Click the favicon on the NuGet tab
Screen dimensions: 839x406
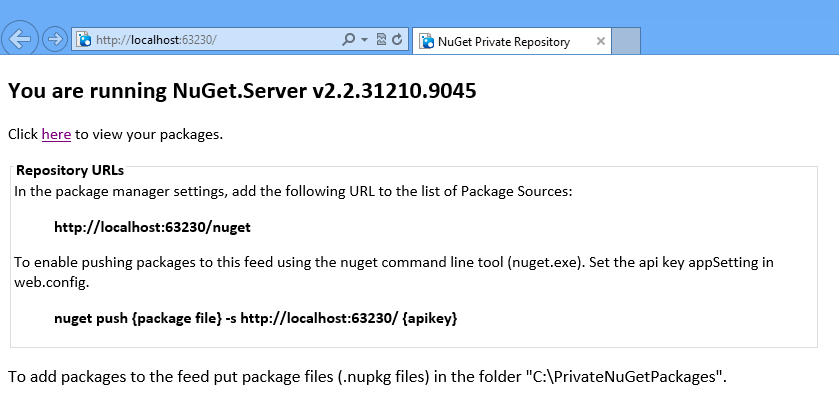pyautogui.click(x=426, y=42)
